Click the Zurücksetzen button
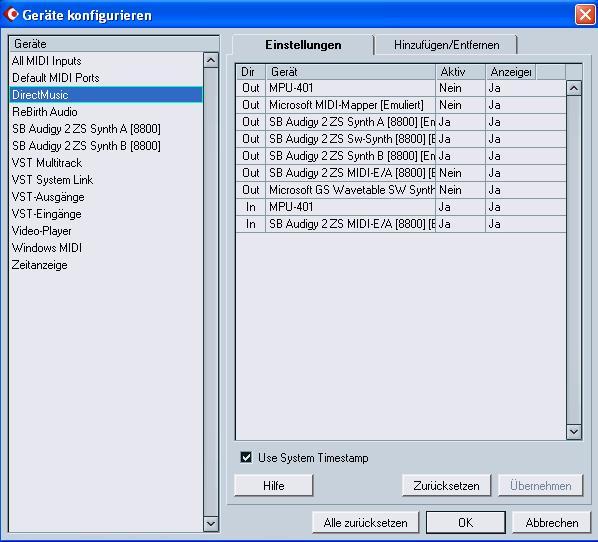Viewport: 598px width, 542px height. point(446,486)
